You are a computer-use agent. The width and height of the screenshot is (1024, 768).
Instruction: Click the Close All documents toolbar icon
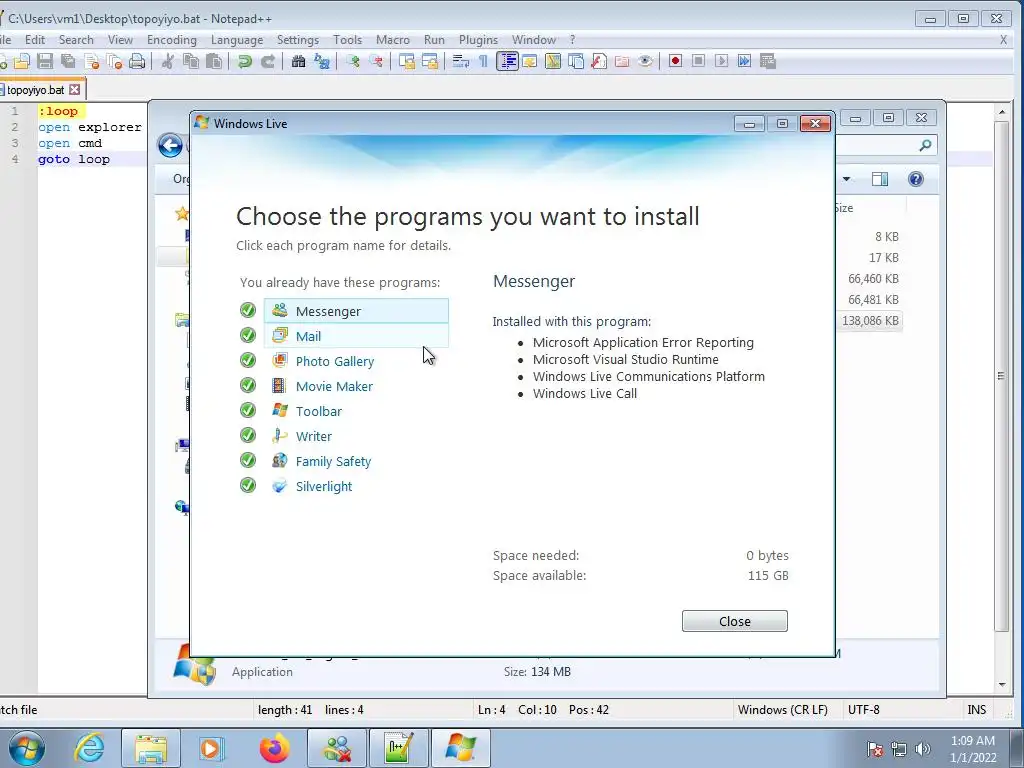pos(114,61)
